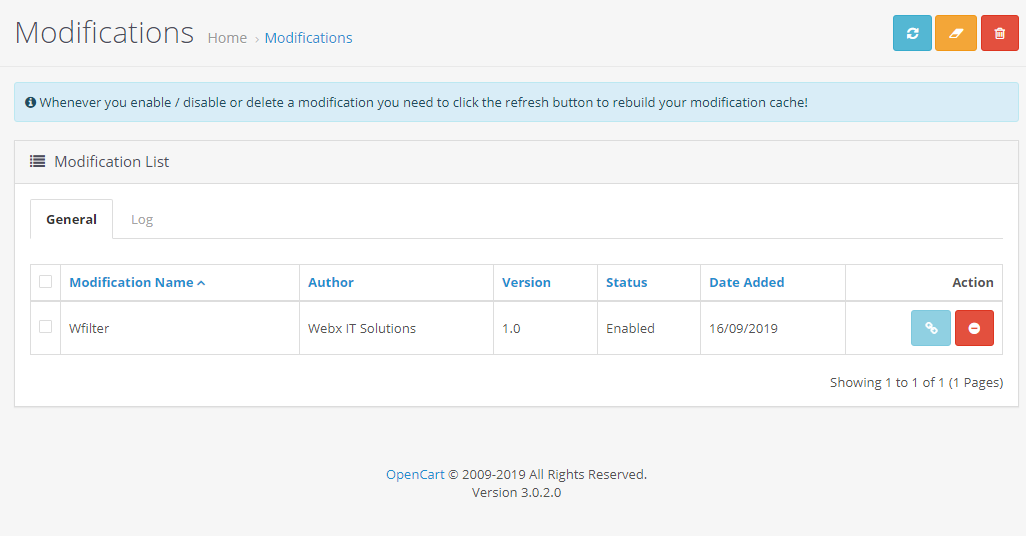Sort the table by Date Added
The image size is (1026, 536).
[x=746, y=283]
